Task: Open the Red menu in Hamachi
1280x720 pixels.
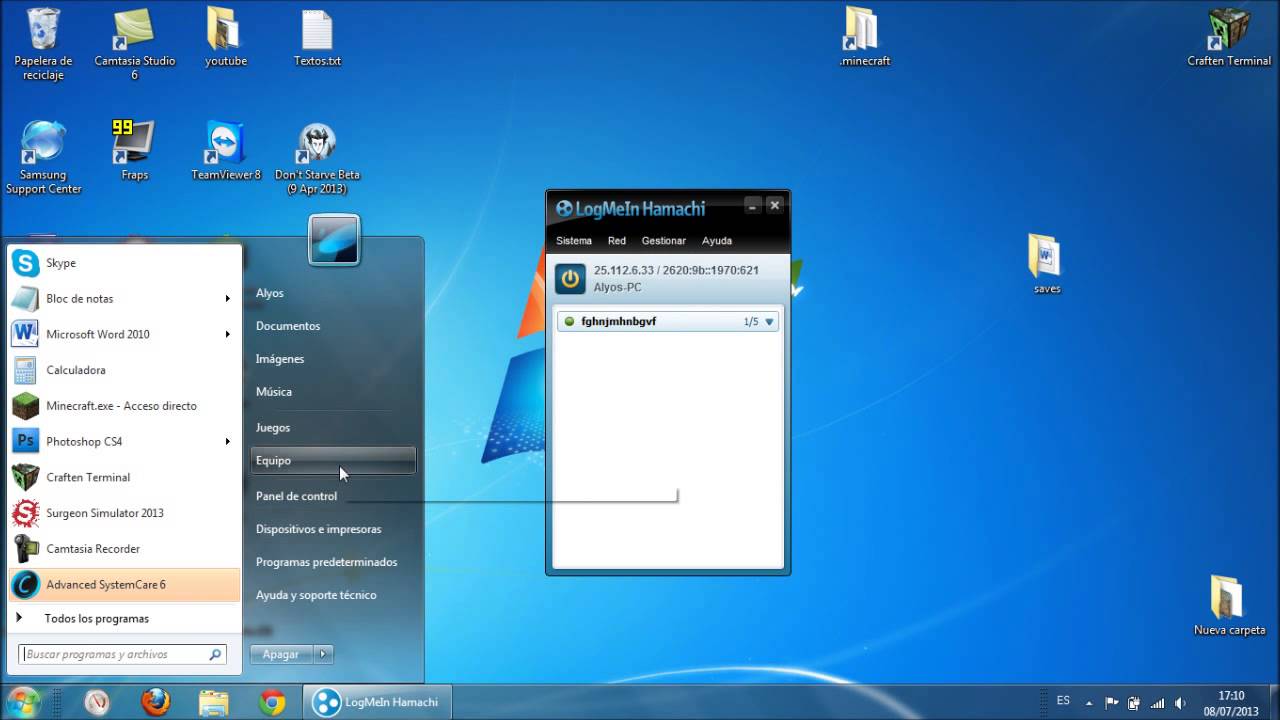Action: 617,241
